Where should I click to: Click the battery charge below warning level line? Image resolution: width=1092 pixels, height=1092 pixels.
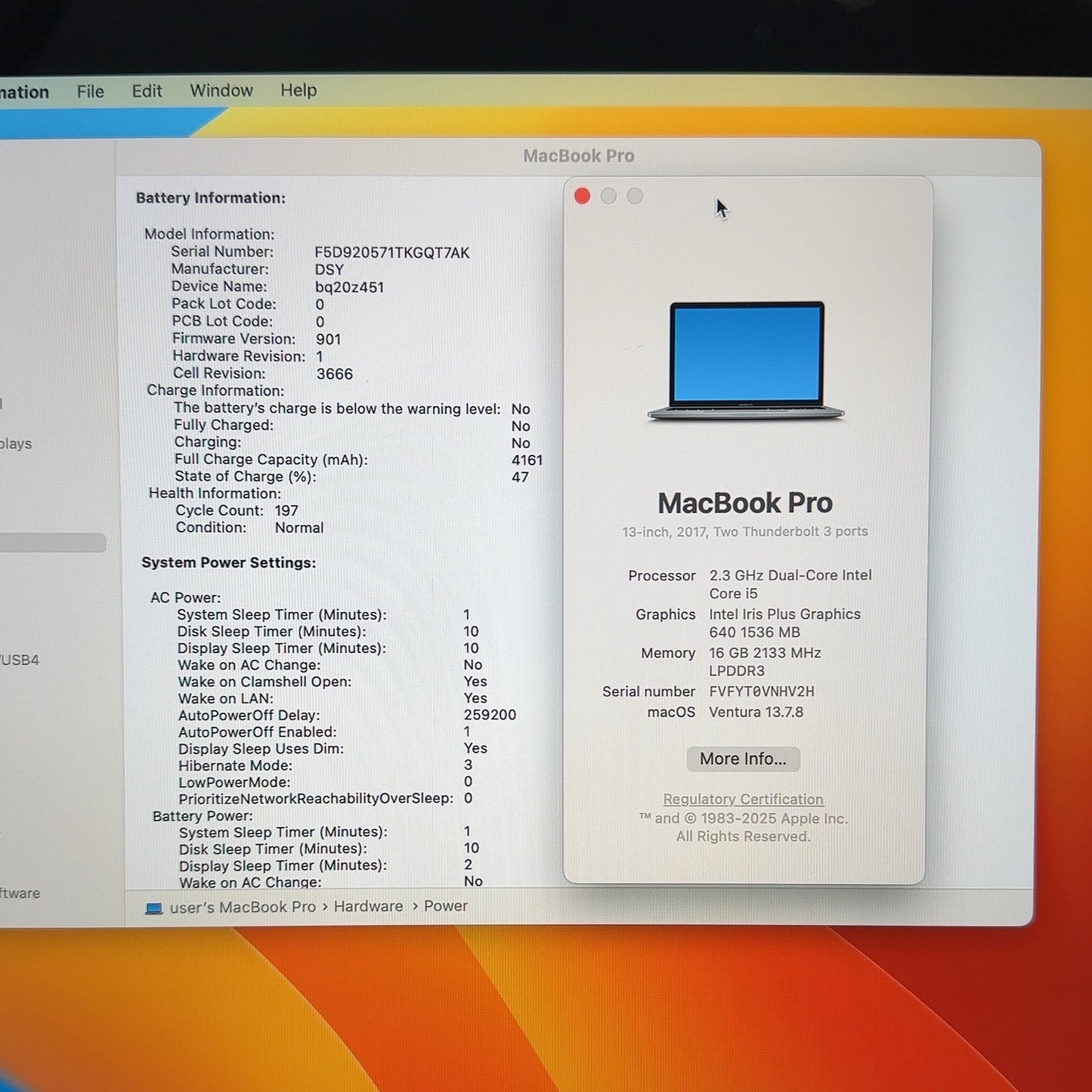pyautogui.click(x=337, y=409)
